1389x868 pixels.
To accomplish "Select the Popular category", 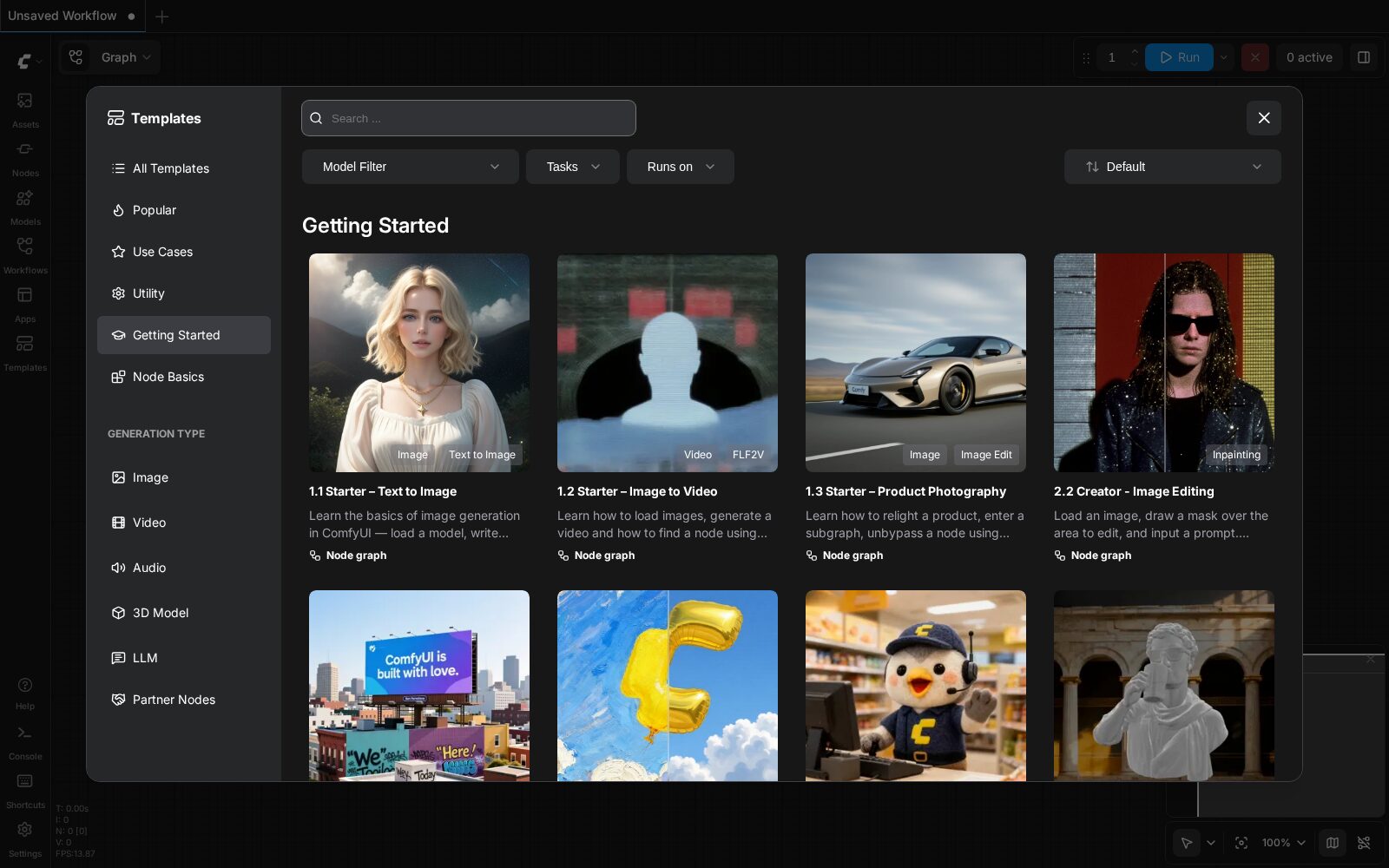I will click(x=184, y=210).
